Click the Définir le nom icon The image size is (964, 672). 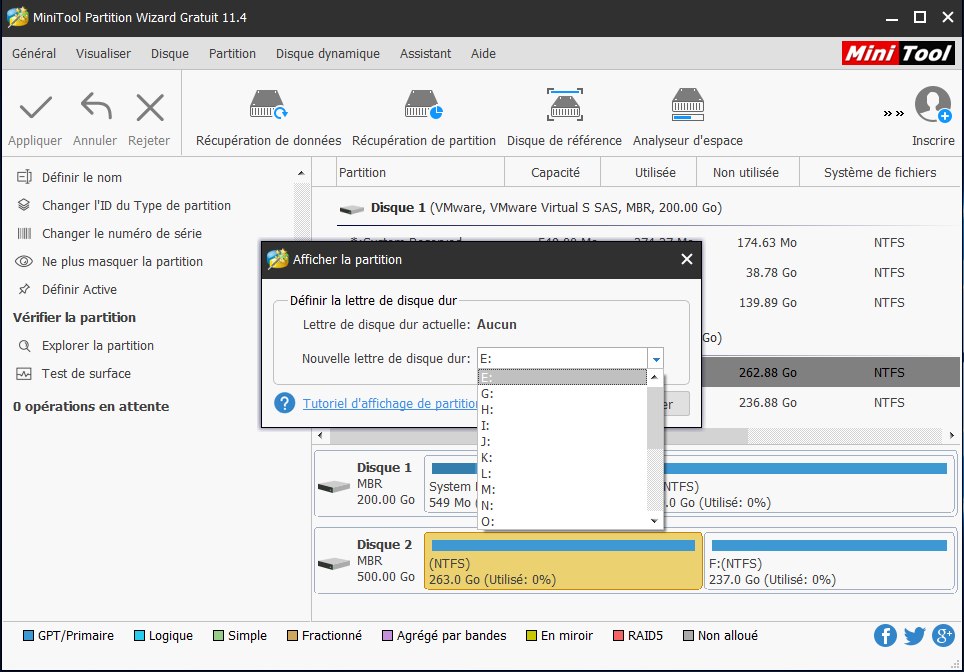[24, 177]
